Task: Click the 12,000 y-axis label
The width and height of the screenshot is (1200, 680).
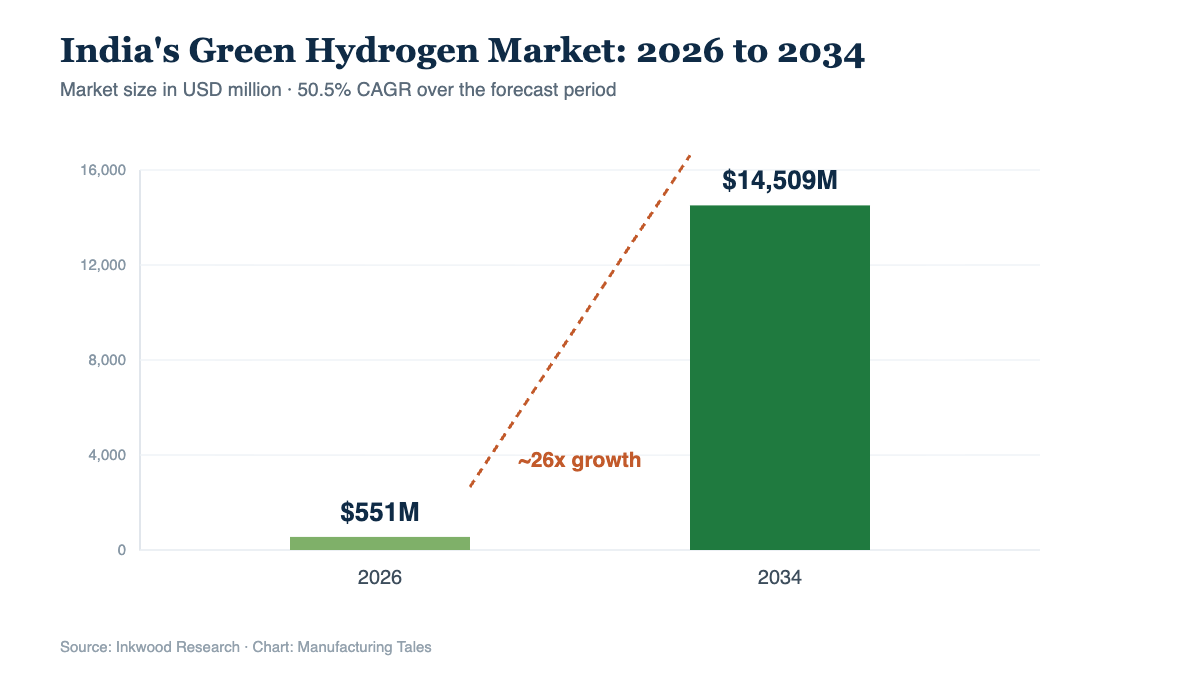Action: click(x=103, y=265)
